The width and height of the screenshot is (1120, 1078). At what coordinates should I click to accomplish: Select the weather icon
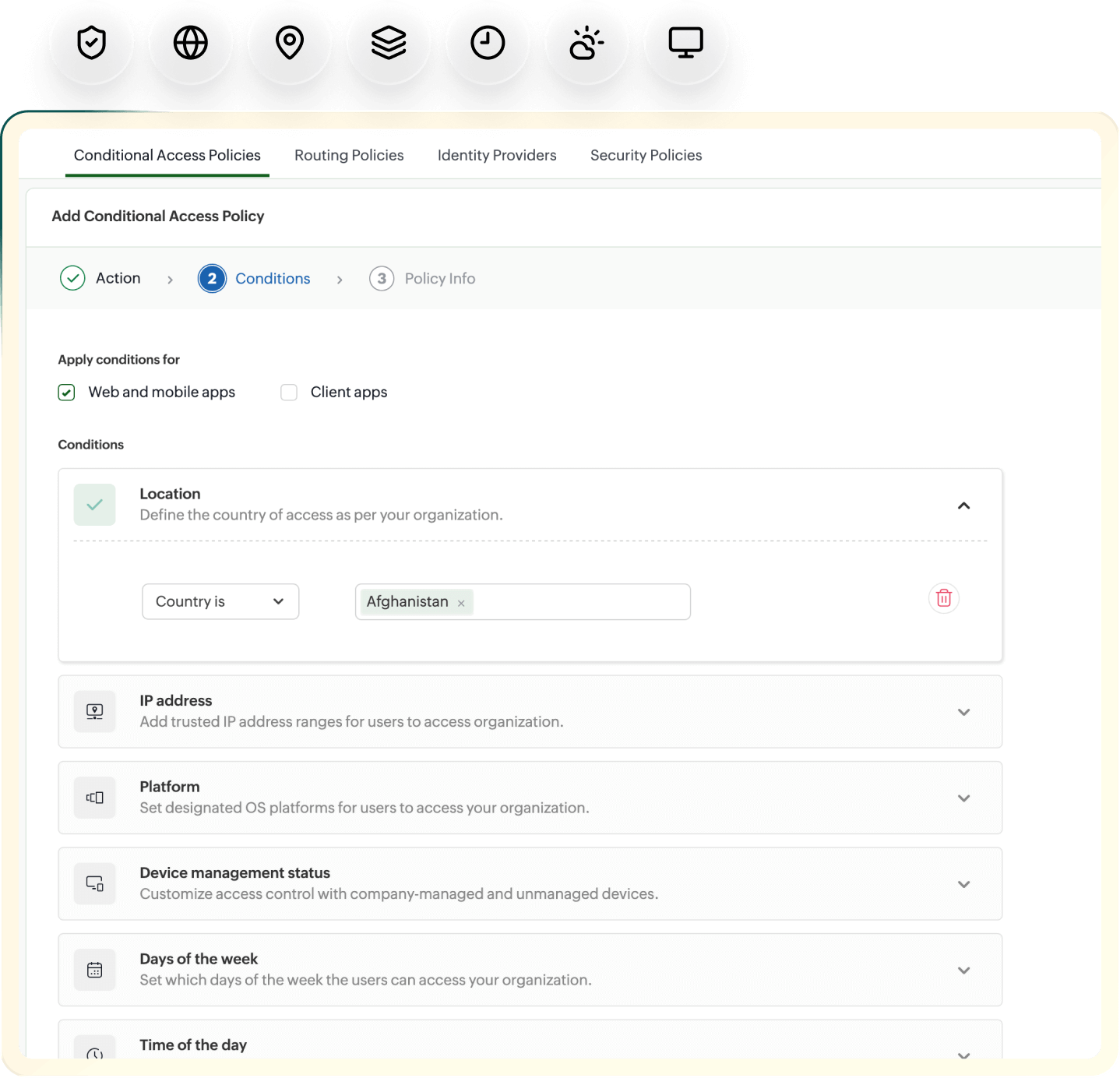[x=586, y=43]
